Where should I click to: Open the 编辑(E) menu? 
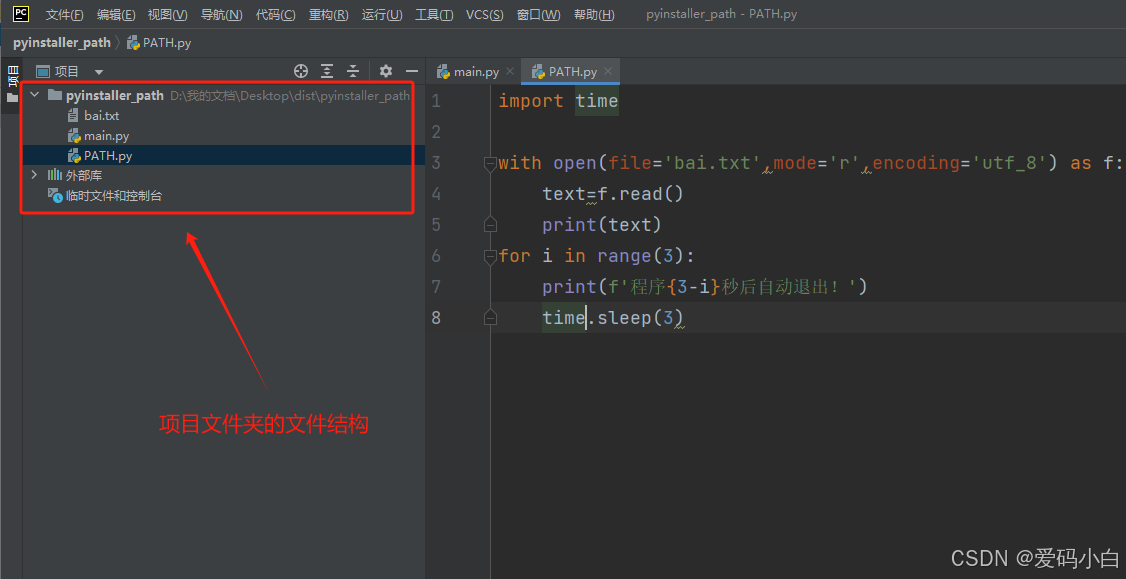(x=116, y=14)
